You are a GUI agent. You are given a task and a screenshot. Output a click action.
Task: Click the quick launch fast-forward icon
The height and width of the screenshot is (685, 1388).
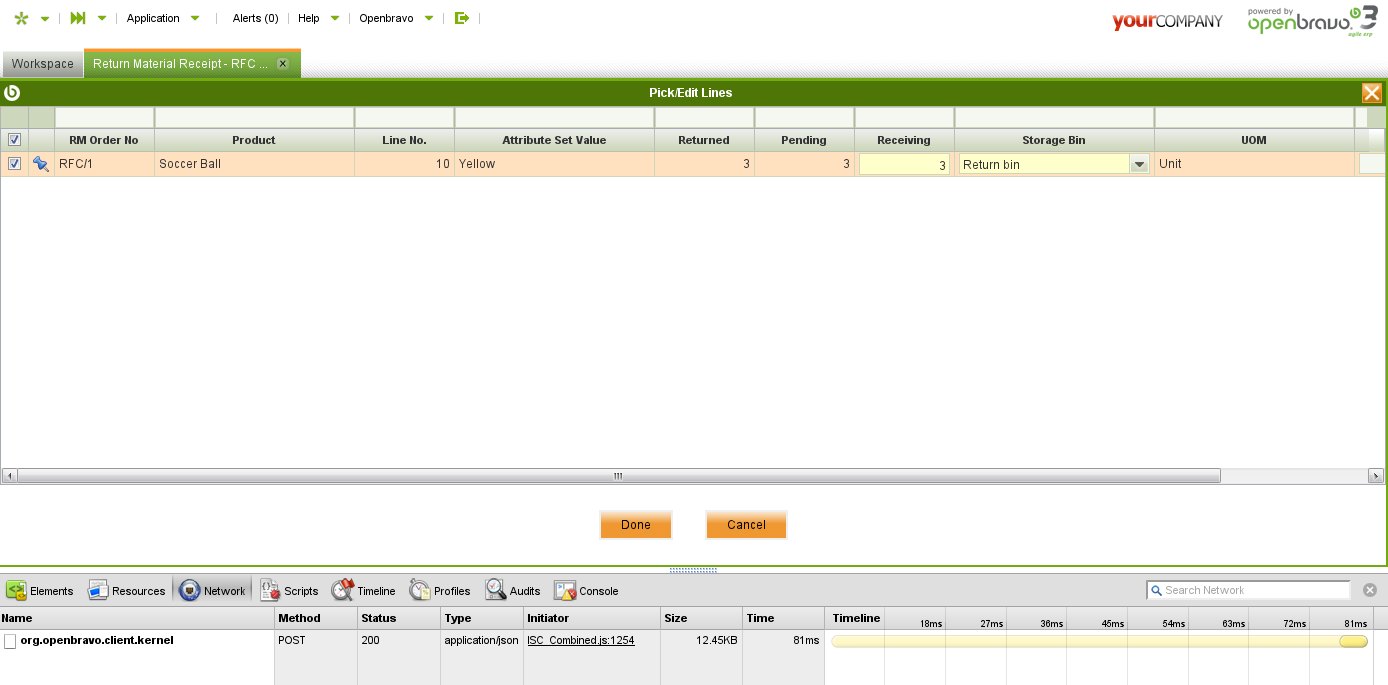click(78, 18)
